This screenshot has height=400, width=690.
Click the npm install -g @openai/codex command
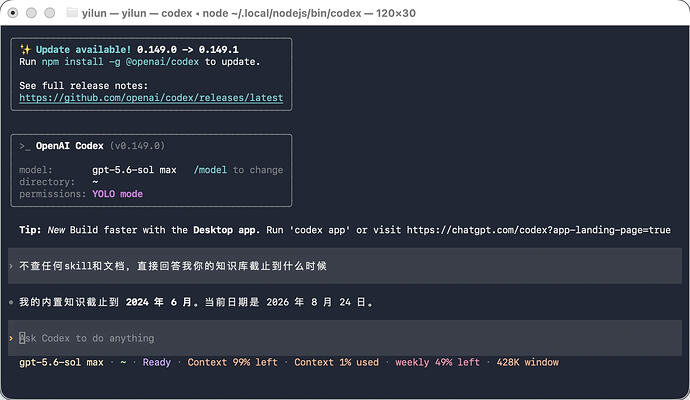pos(120,62)
